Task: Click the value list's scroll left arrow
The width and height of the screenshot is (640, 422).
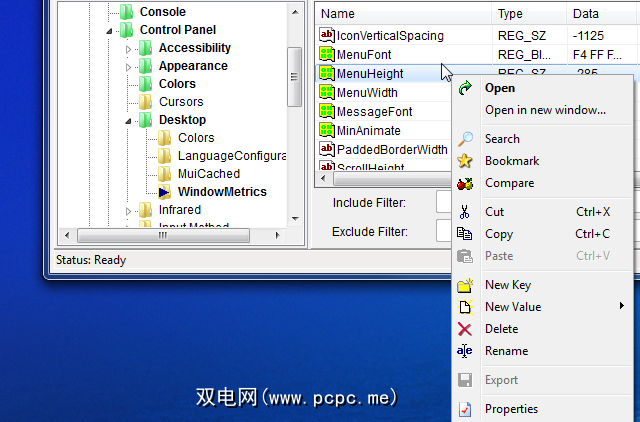Action: (324, 178)
